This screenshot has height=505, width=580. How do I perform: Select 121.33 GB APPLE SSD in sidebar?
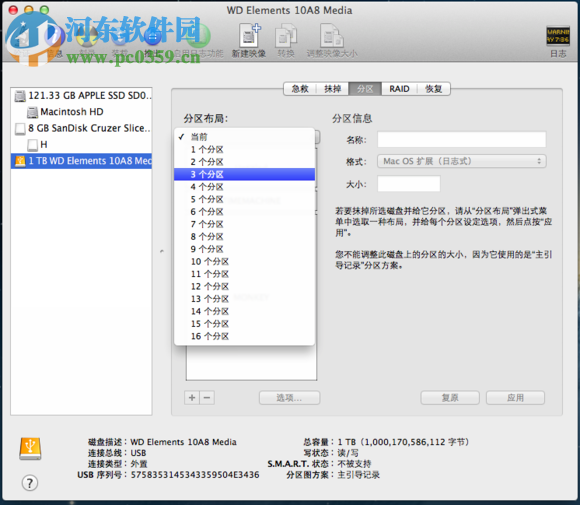pyautogui.click(x=81, y=96)
